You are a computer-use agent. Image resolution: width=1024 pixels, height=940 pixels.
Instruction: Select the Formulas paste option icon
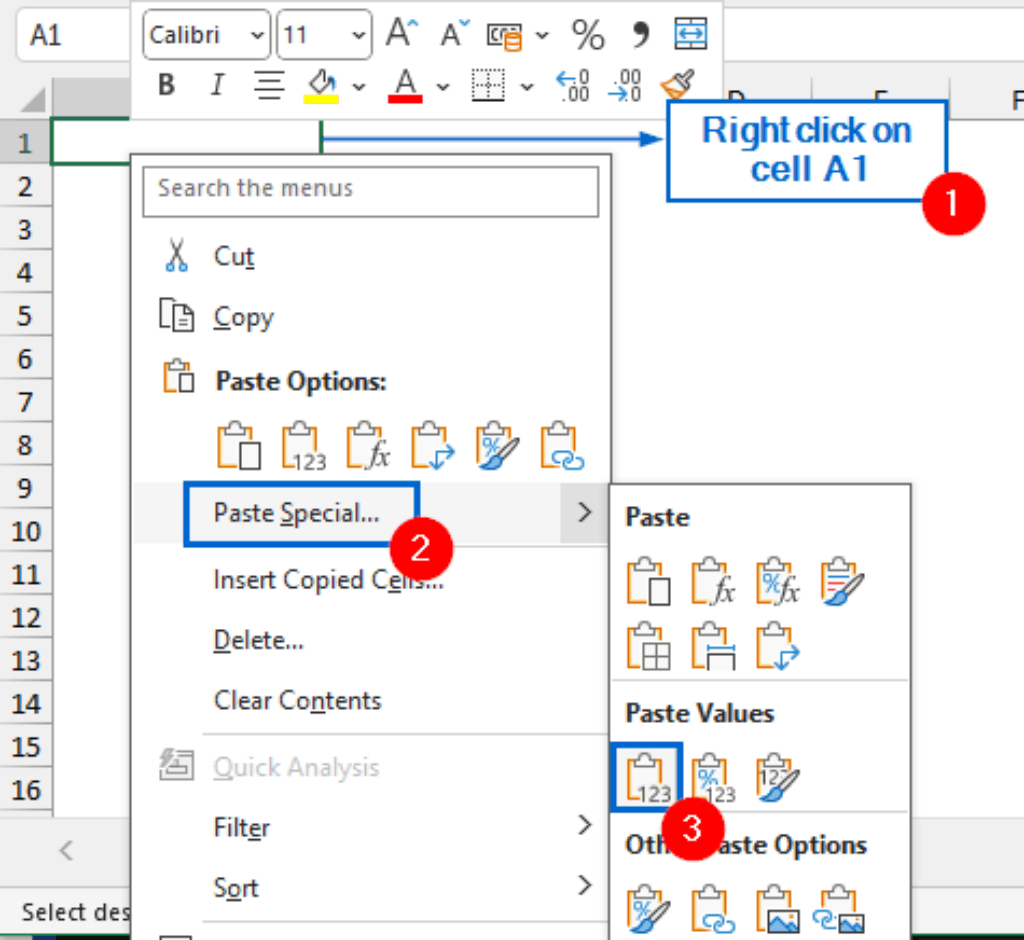point(367,446)
